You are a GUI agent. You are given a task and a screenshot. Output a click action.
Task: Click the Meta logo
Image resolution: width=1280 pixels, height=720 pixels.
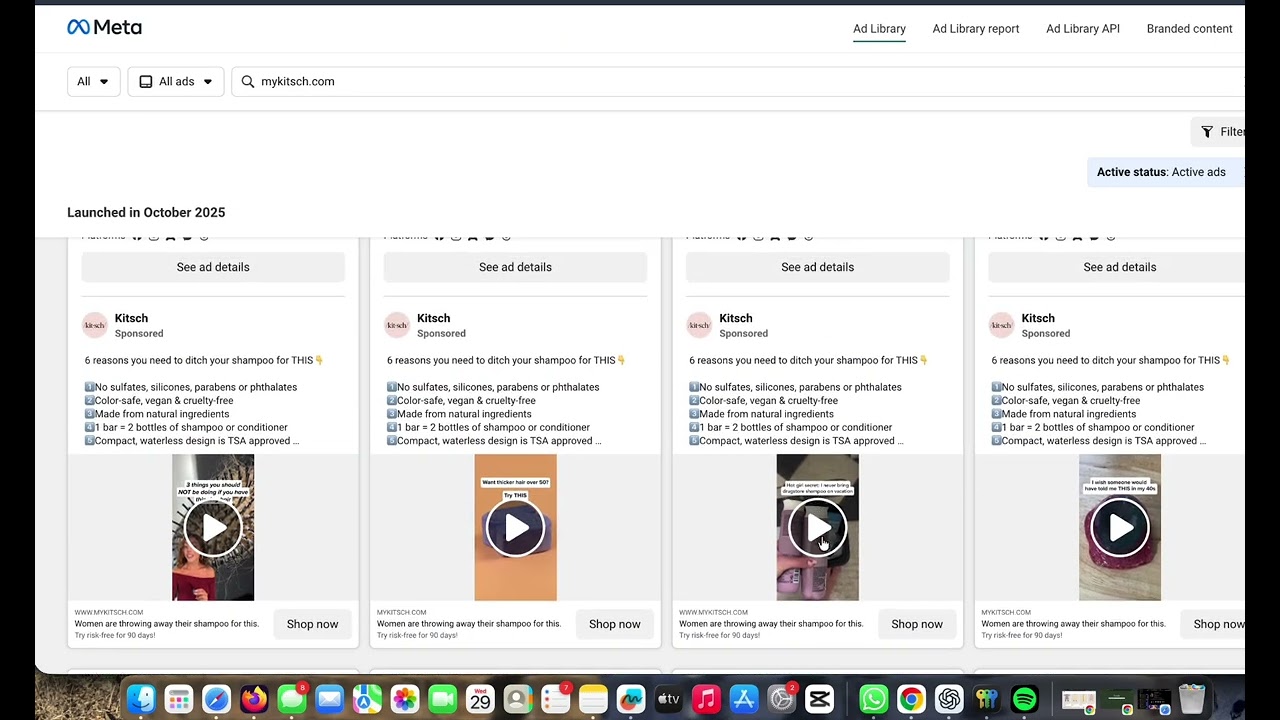pos(104,28)
